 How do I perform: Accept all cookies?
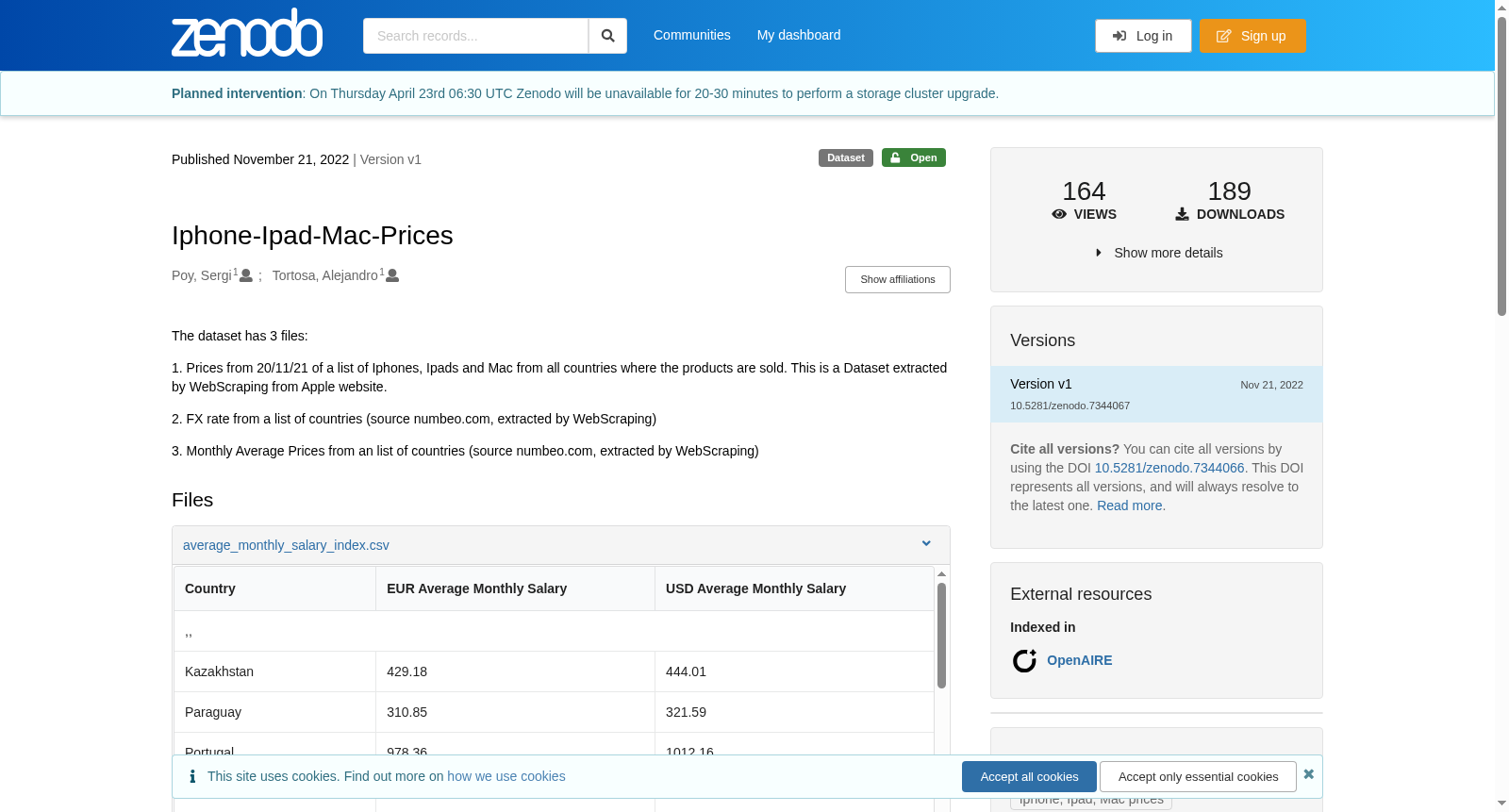tap(1029, 776)
